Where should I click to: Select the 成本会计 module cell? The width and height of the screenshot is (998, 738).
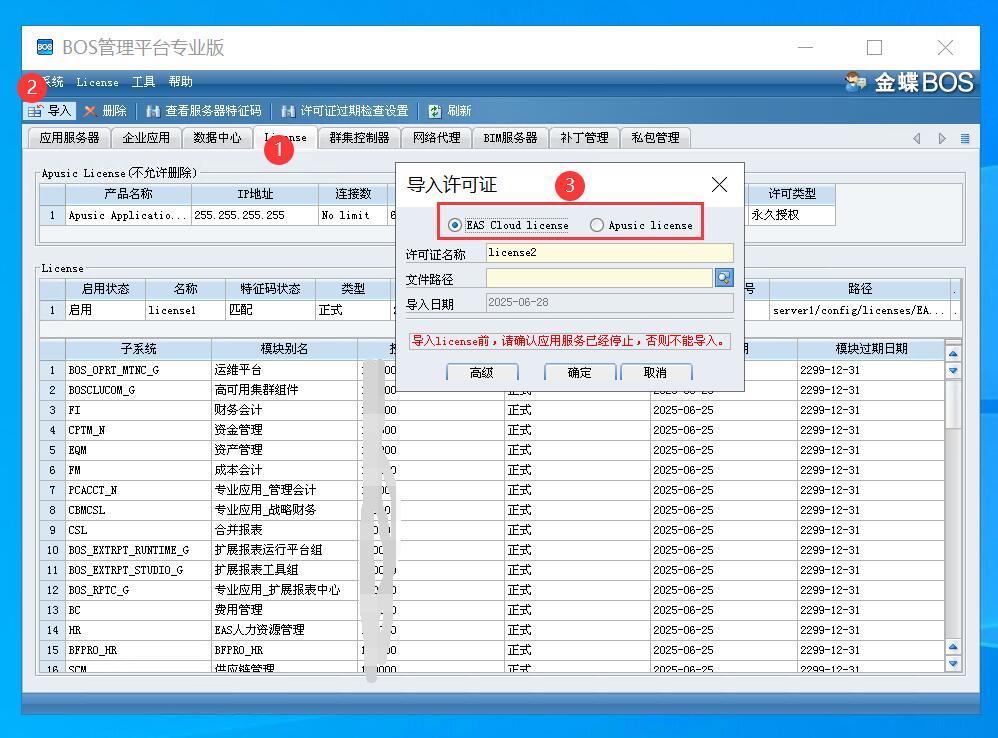(x=284, y=470)
